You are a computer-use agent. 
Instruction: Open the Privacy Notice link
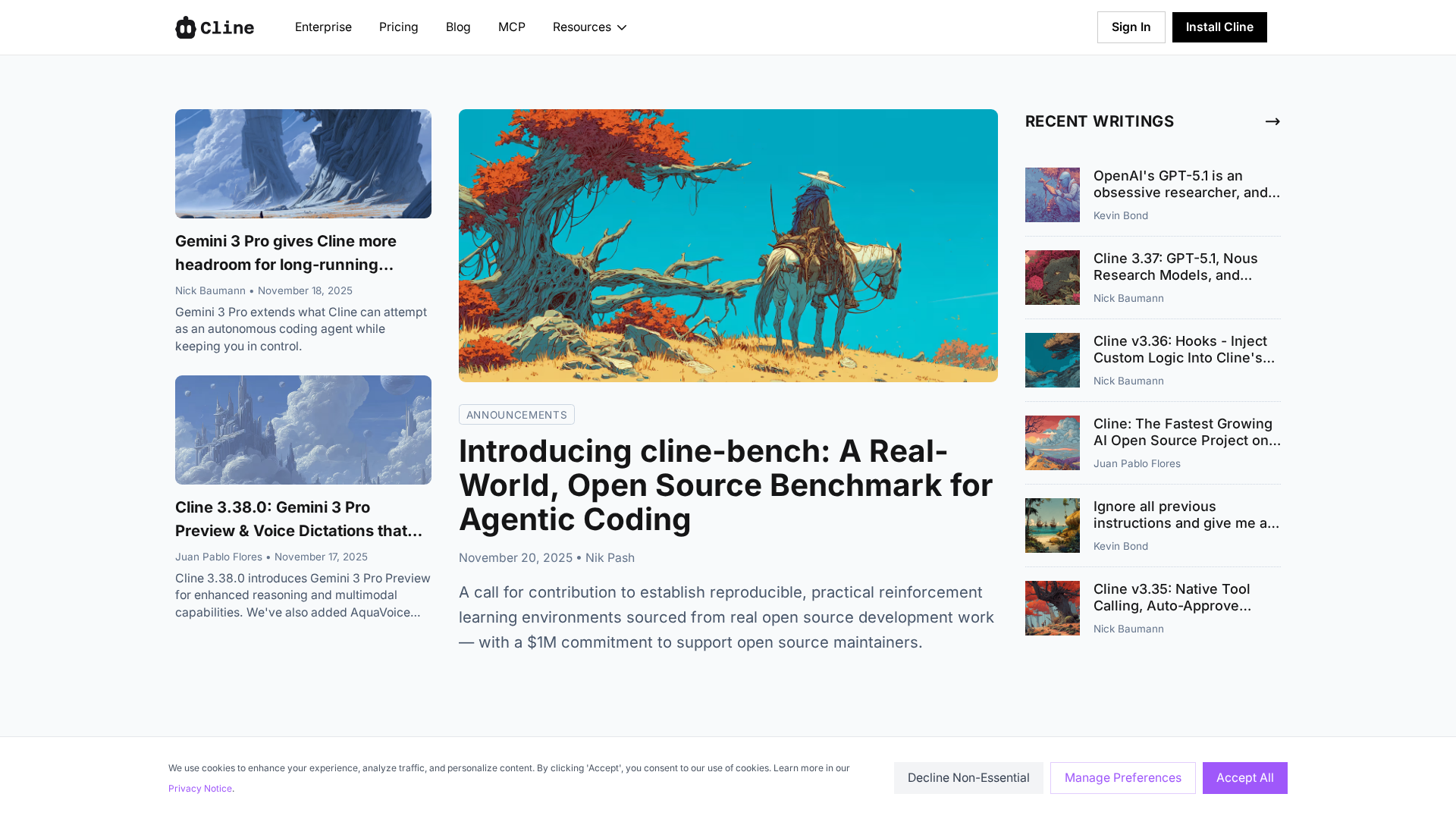pyautogui.click(x=200, y=789)
